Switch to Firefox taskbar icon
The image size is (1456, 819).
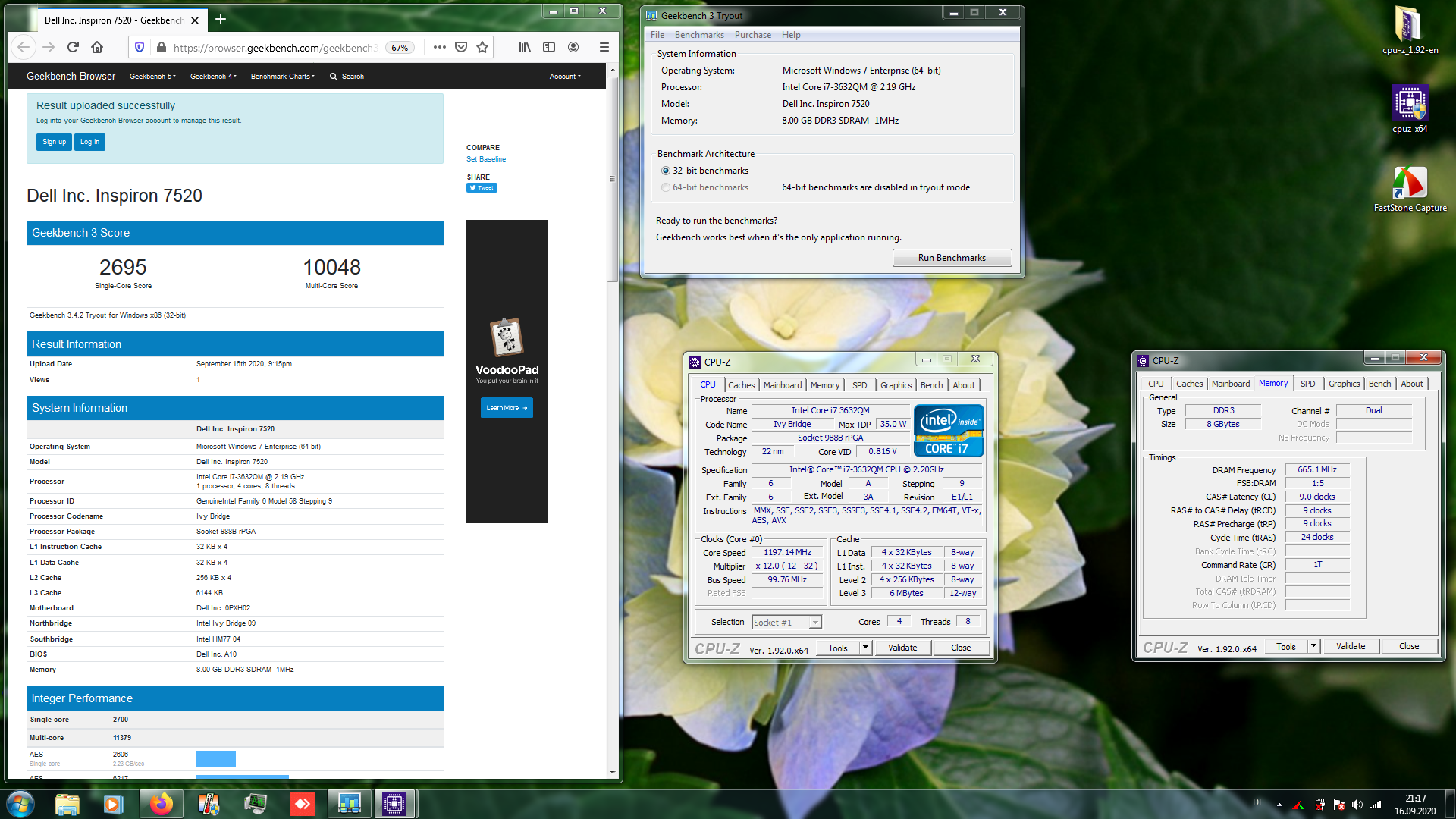(x=161, y=804)
